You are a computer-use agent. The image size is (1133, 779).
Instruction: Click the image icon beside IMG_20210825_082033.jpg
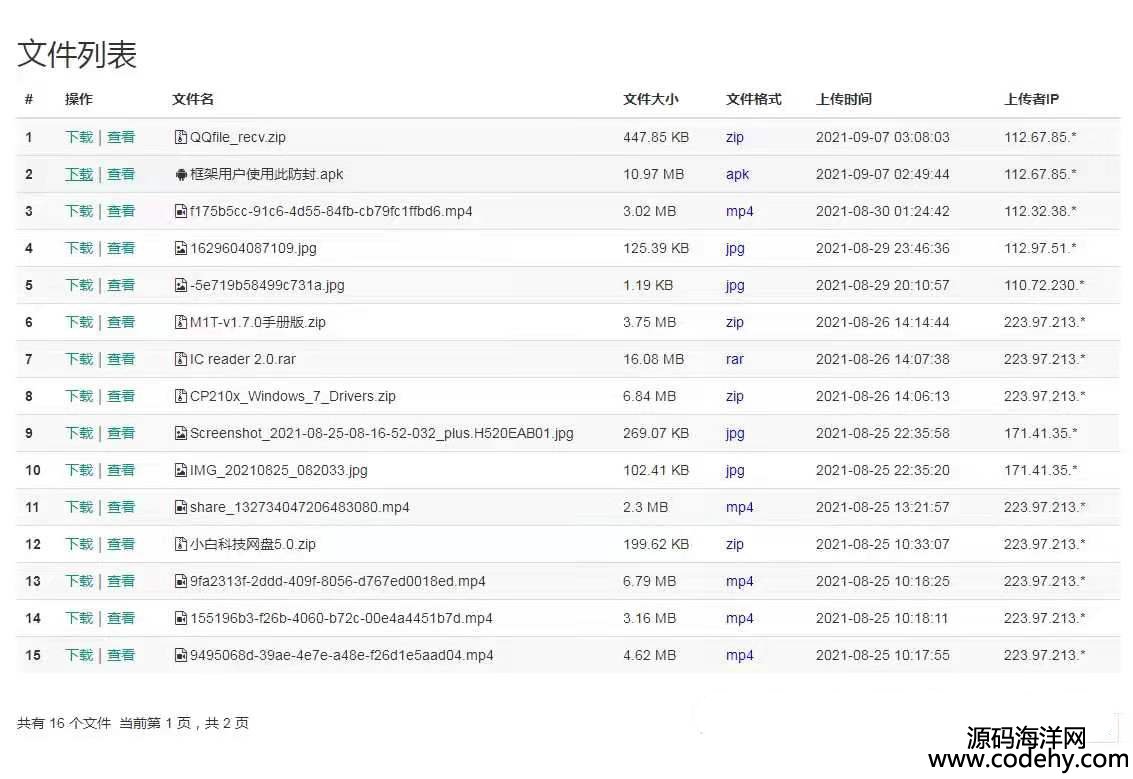click(x=181, y=470)
